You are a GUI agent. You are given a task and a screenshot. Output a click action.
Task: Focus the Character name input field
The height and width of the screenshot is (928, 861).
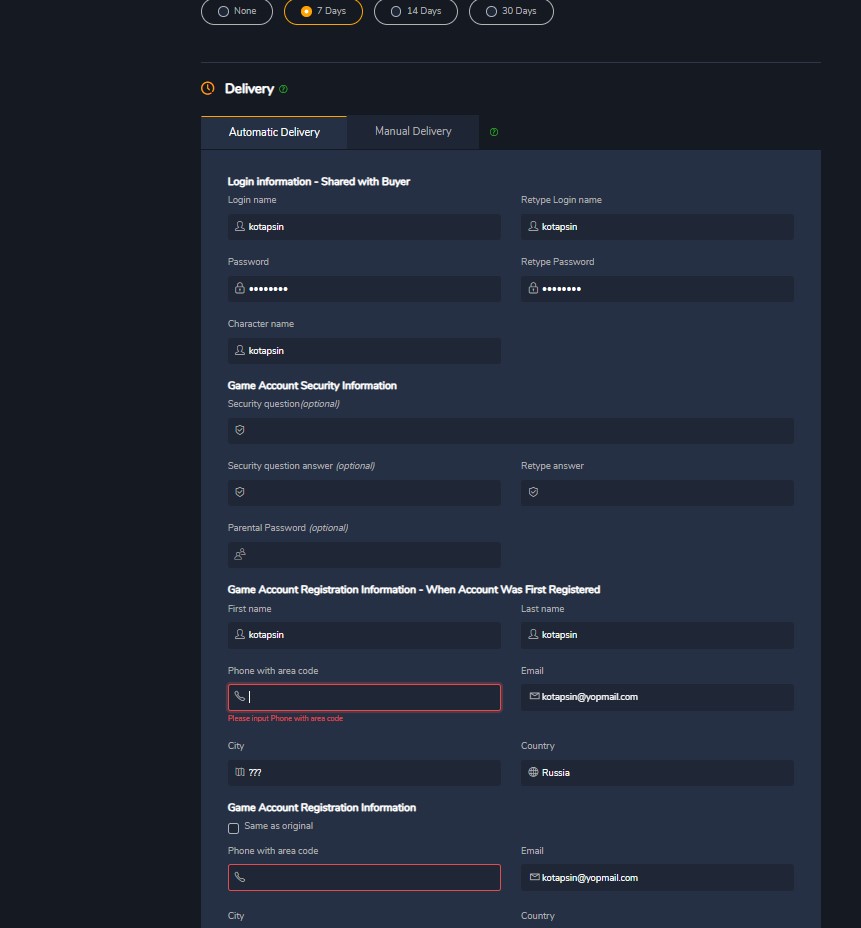point(364,351)
